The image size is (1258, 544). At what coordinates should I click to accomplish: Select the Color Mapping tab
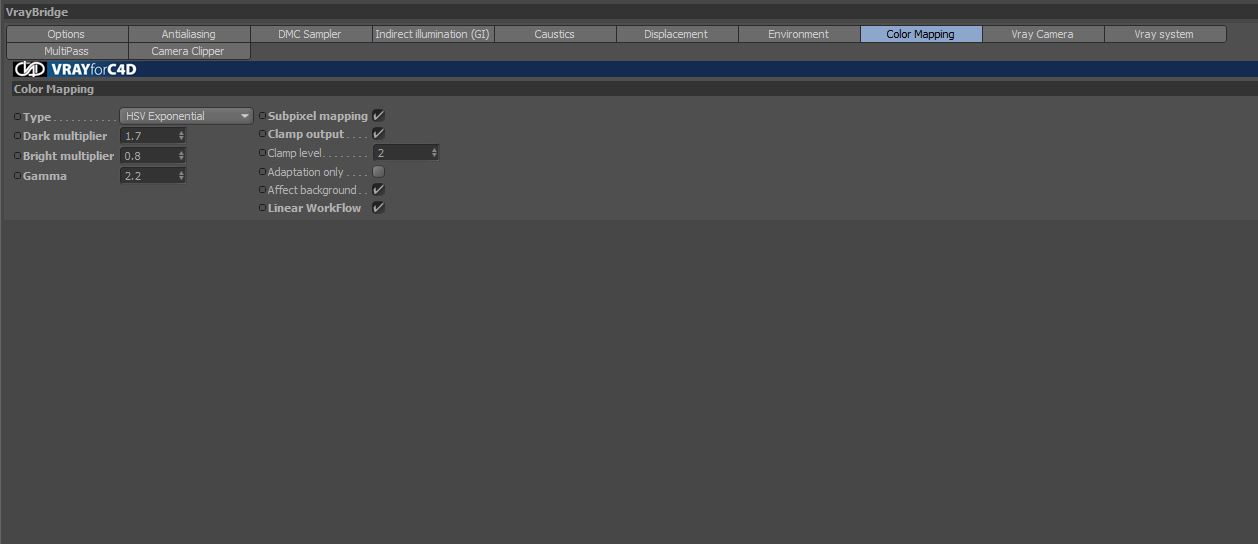[x=921, y=34]
